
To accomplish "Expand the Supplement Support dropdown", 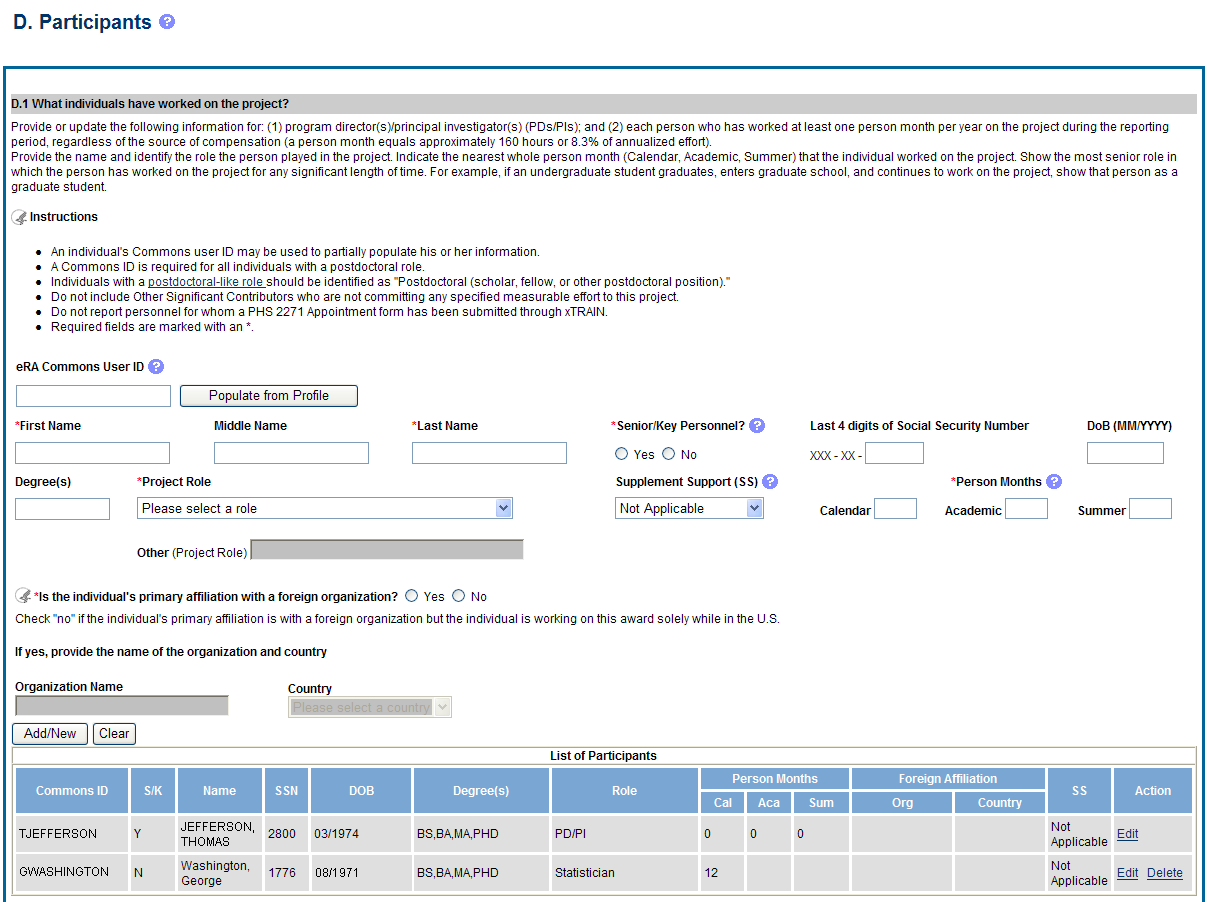I will point(689,509).
